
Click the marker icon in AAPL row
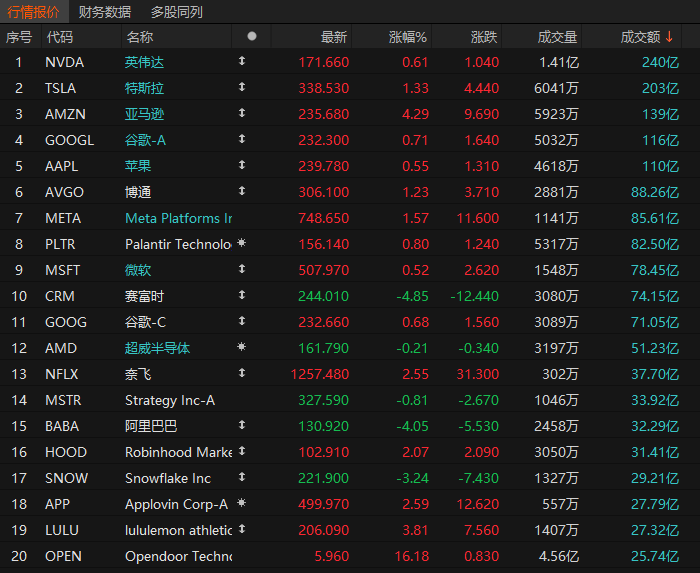242,165
